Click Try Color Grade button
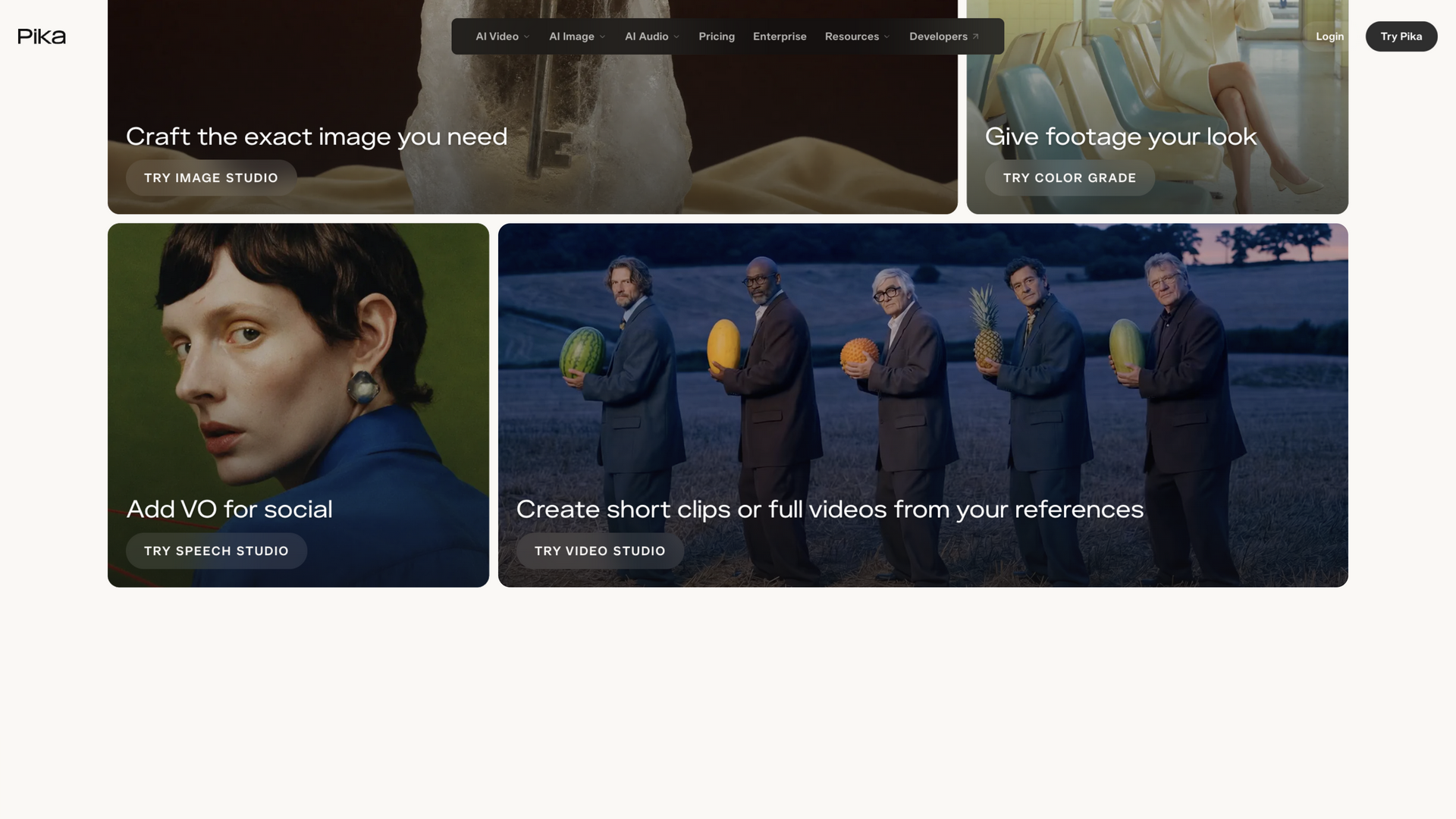Screen dimensions: 1456x819 tap(1069, 178)
